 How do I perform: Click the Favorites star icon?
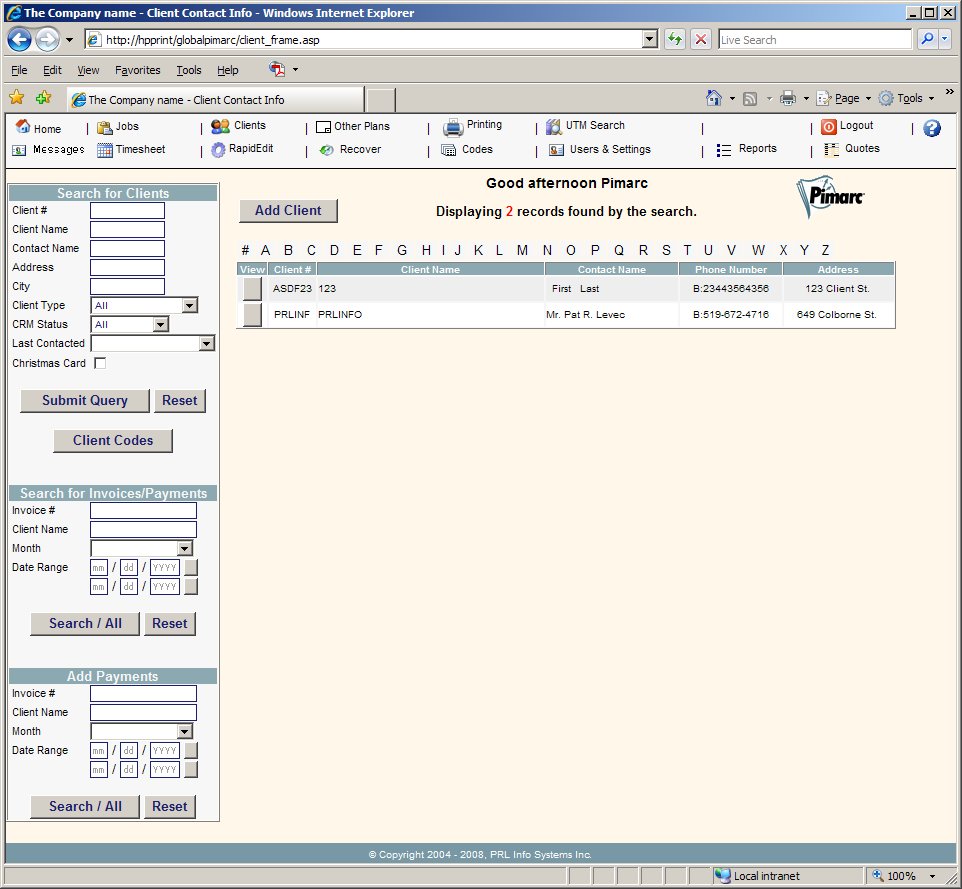pyautogui.click(x=17, y=98)
